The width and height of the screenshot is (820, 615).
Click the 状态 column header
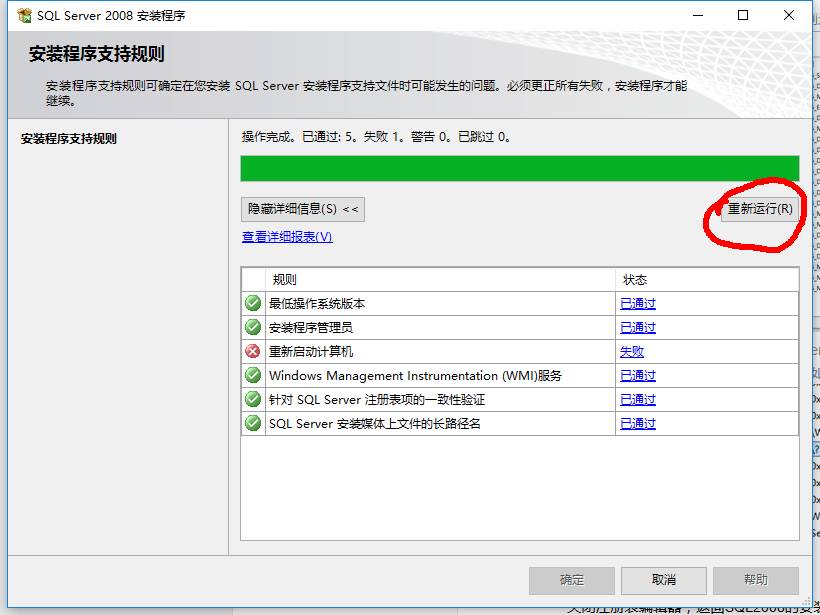[706, 280]
